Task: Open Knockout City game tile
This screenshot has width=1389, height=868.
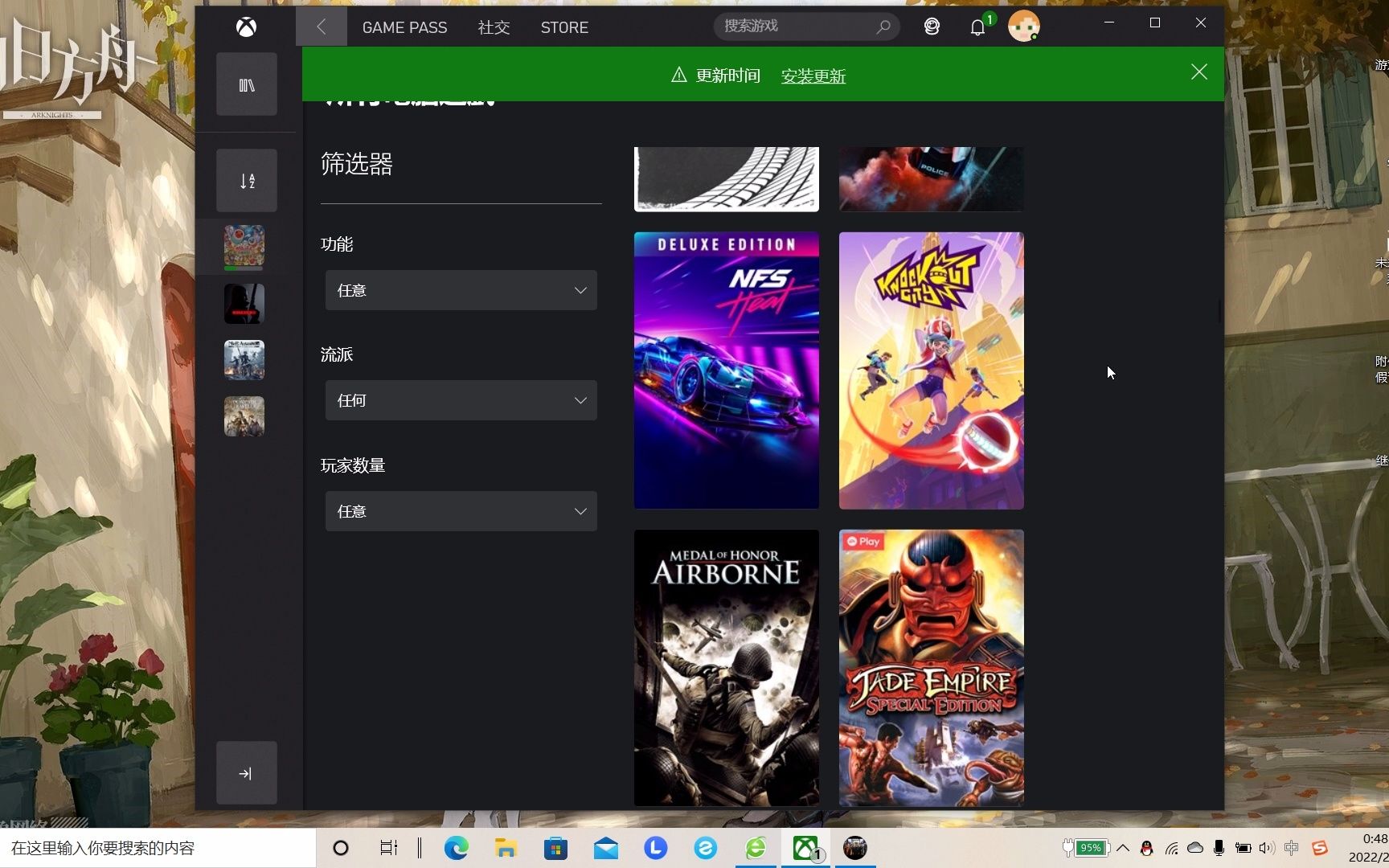Action: (932, 371)
